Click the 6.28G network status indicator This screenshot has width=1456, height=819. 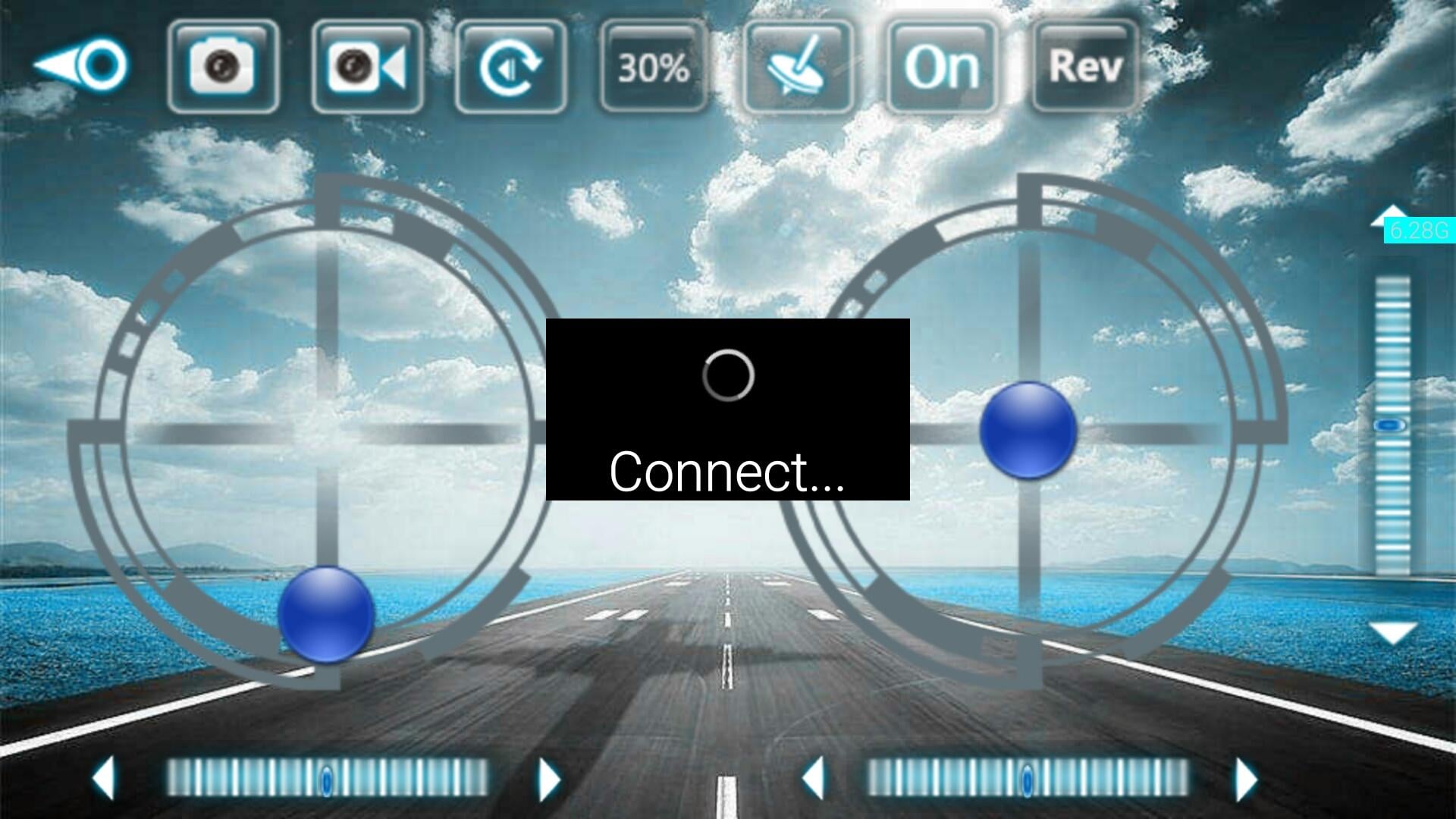pyautogui.click(x=1418, y=233)
